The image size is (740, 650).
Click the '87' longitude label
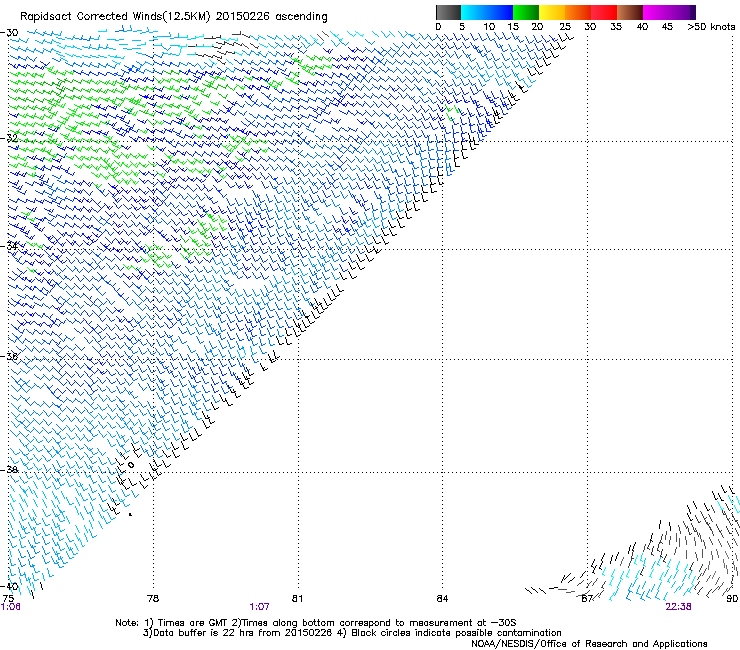point(587,599)
